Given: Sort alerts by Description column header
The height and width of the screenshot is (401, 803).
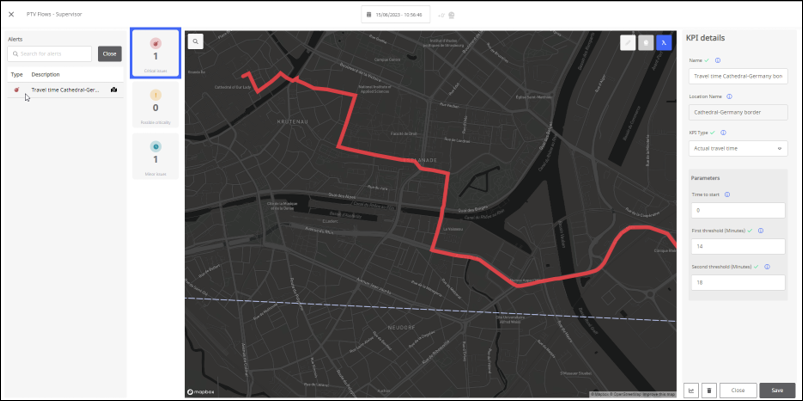Looking at the screenshot, I should pos(46,74).
